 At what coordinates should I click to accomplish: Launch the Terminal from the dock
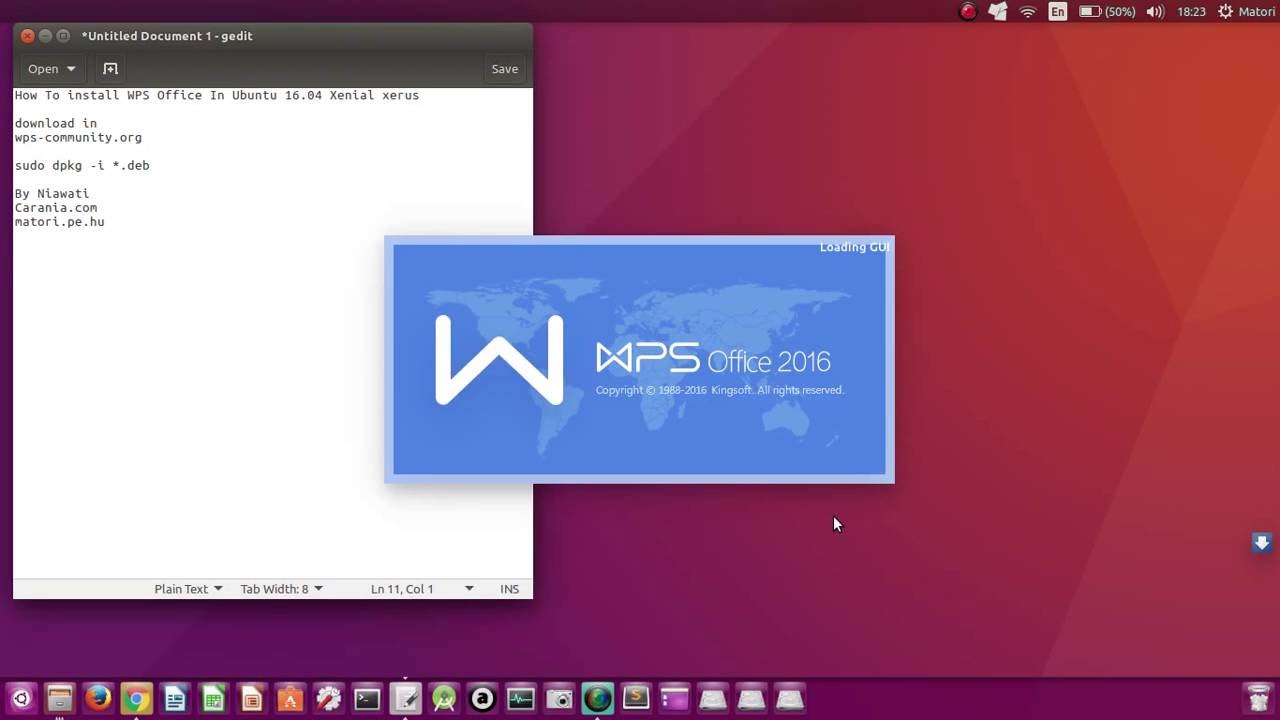tap(367, 698)
